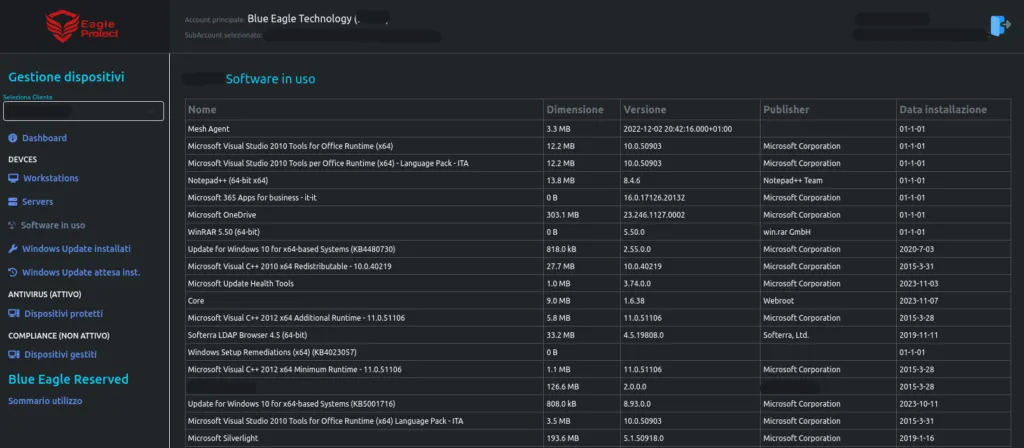Click the Eagle Protect logo
The height and width of the screenshot is (448, 1024).
point(83,27)
